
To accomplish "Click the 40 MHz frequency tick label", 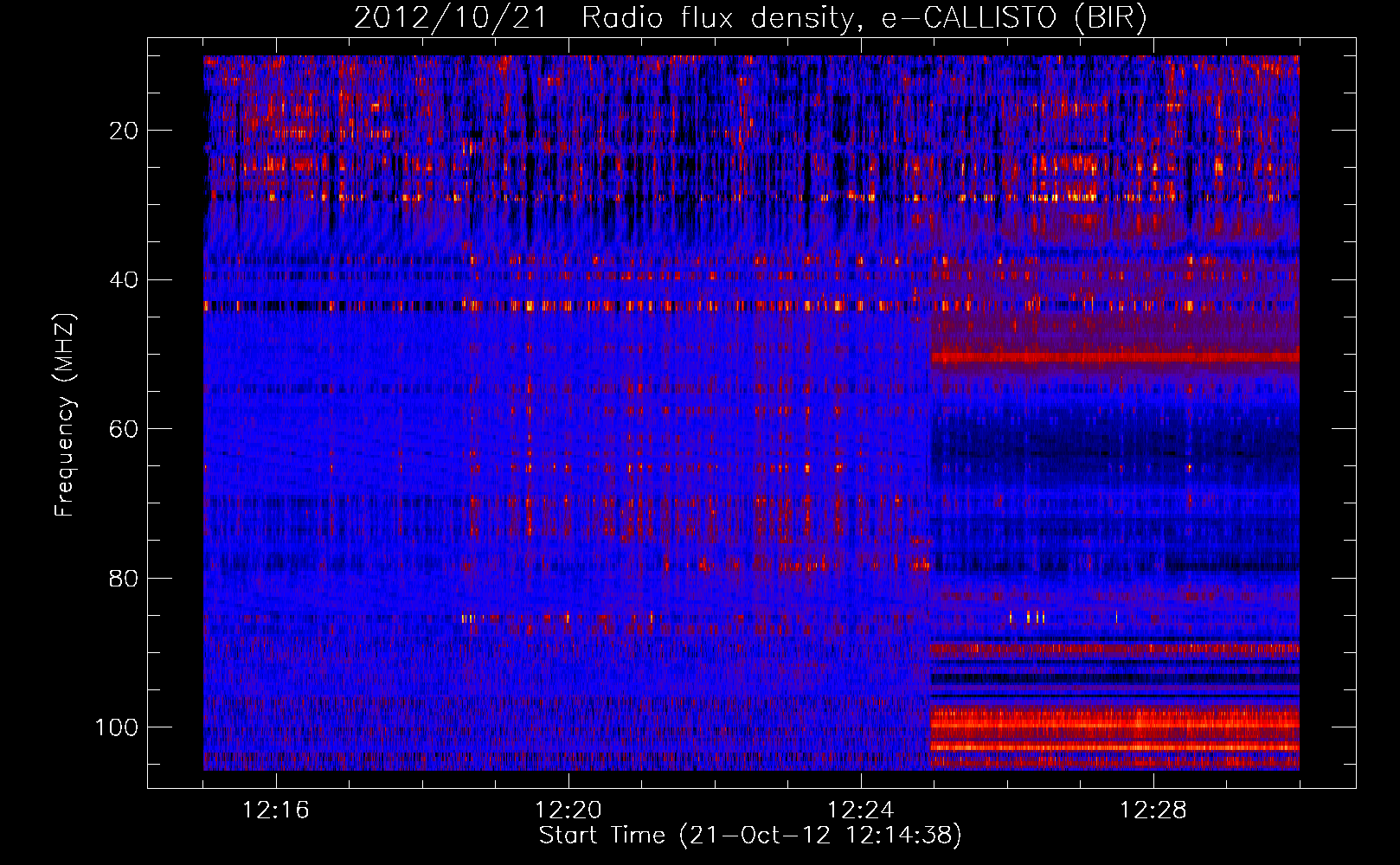I will click(x=125, y=280).
